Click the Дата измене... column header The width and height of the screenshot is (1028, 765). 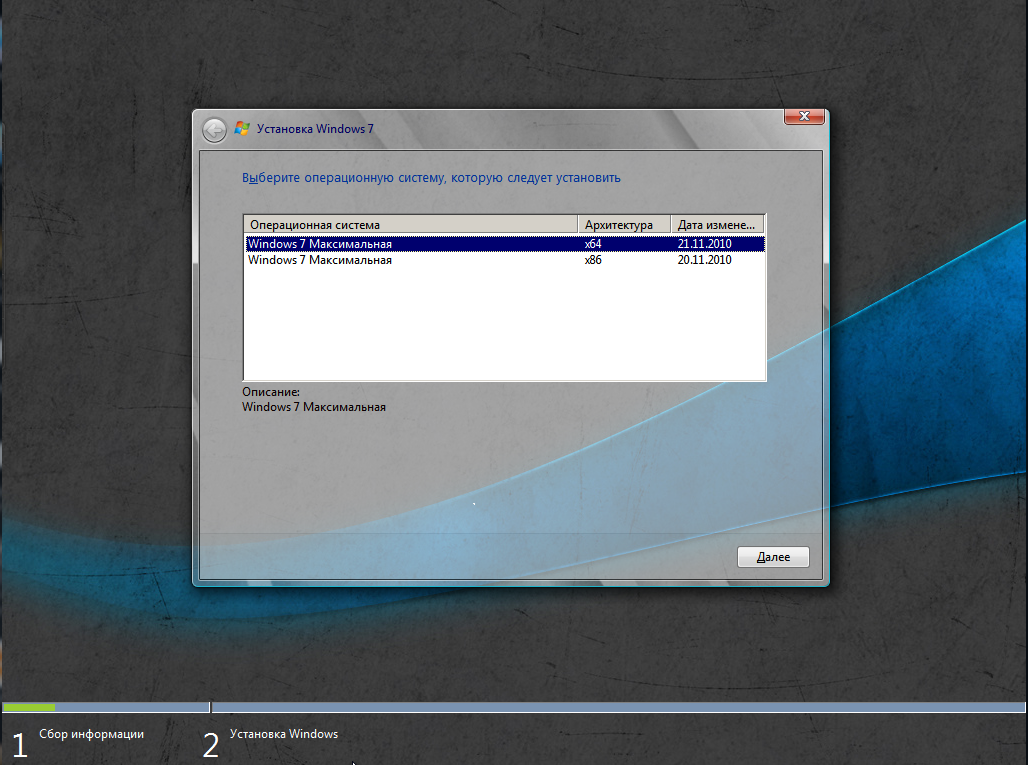(717, 225)
